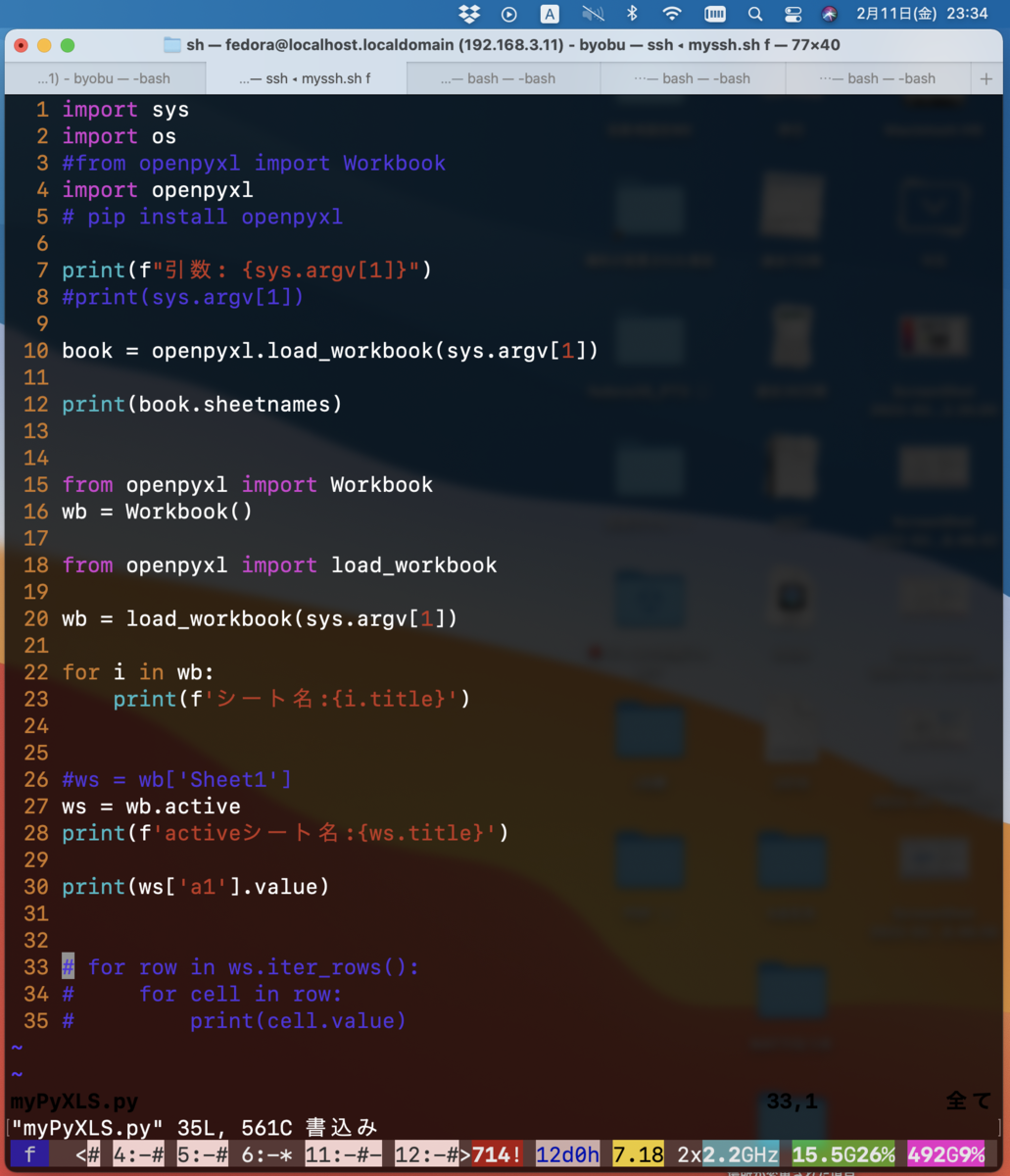Click the battery indicator in the menu bar

click(x=715, y=14)
